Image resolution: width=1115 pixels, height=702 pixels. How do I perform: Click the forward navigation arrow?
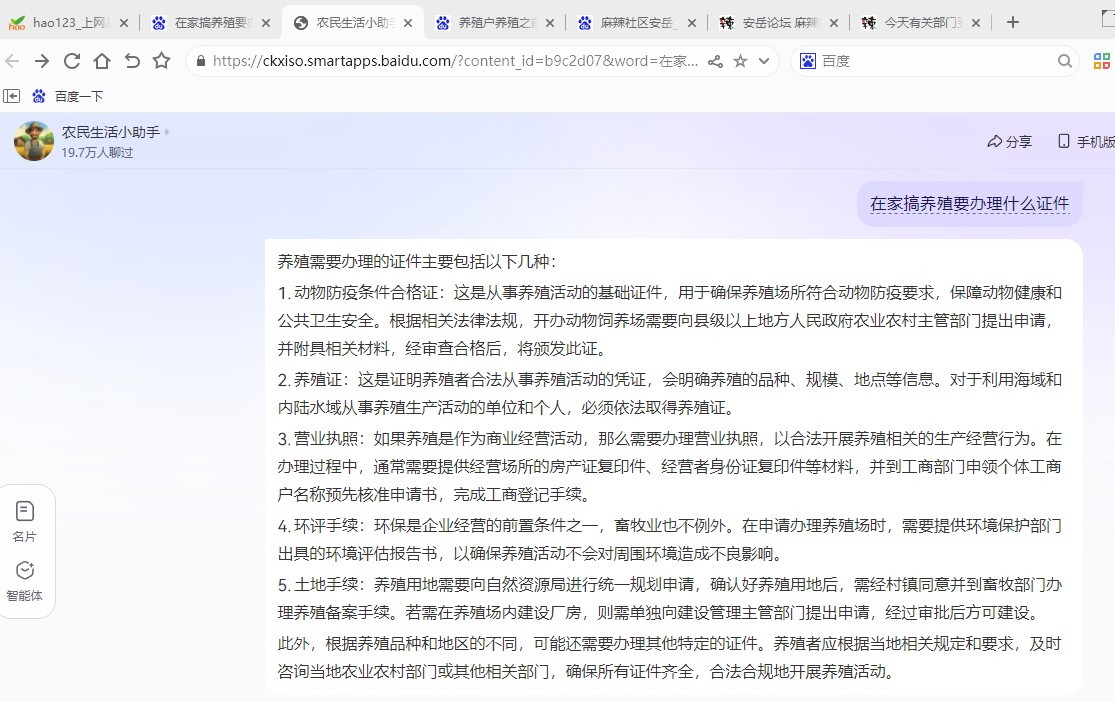[41, 61]
